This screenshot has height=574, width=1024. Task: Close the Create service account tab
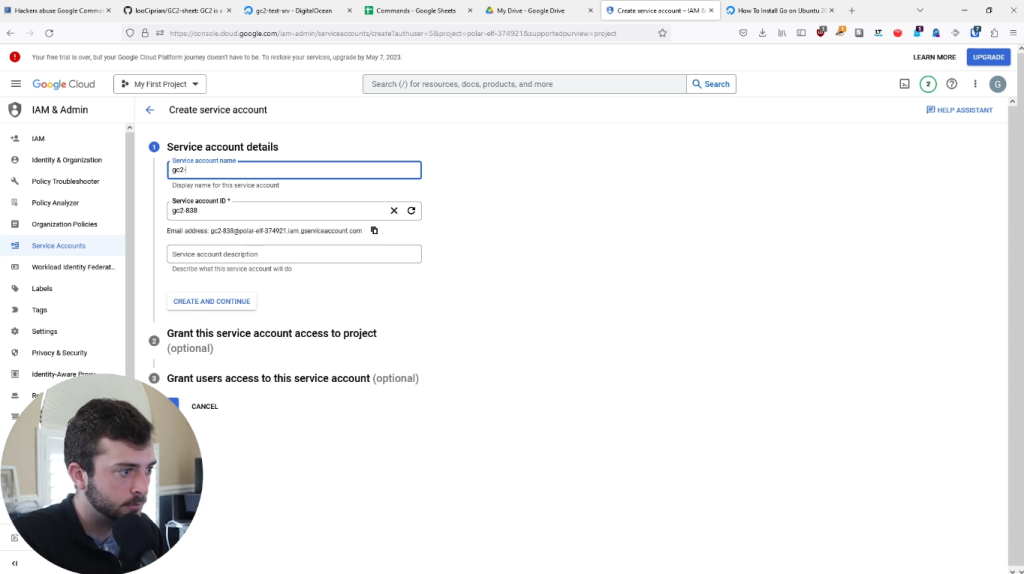pos(711,10)
